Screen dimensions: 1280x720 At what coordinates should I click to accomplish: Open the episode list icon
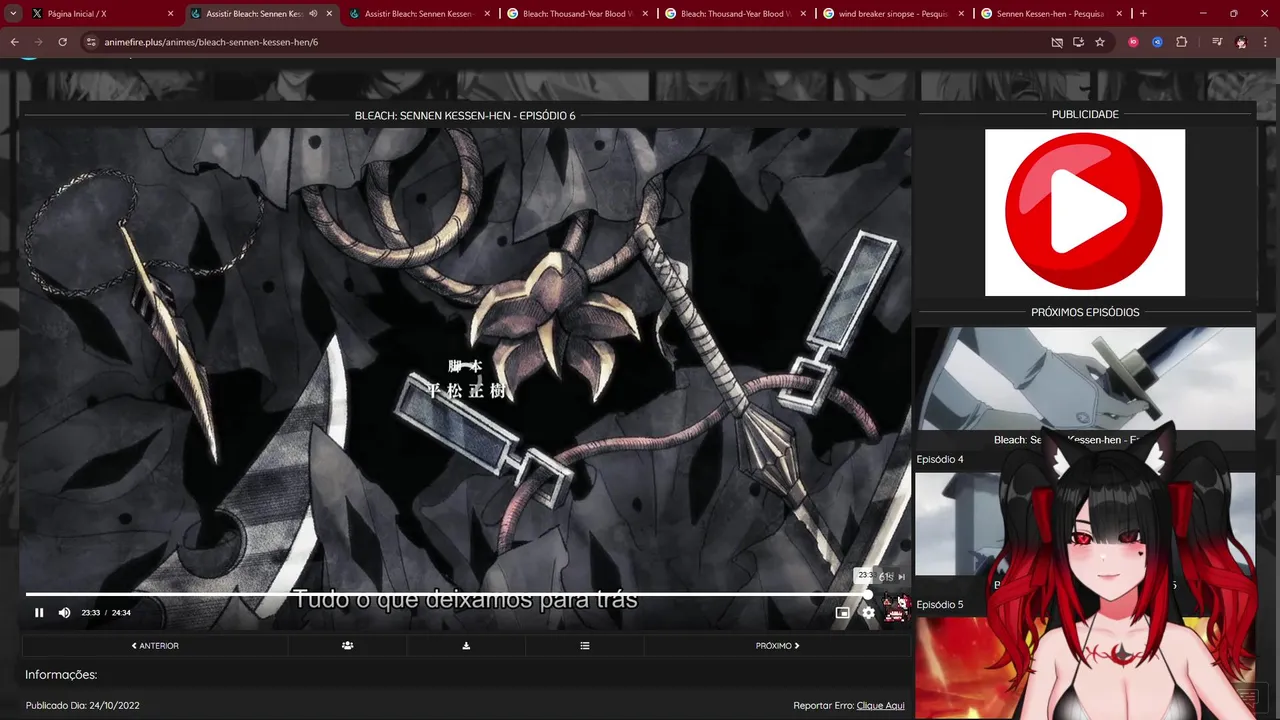[x=585, y=646]
